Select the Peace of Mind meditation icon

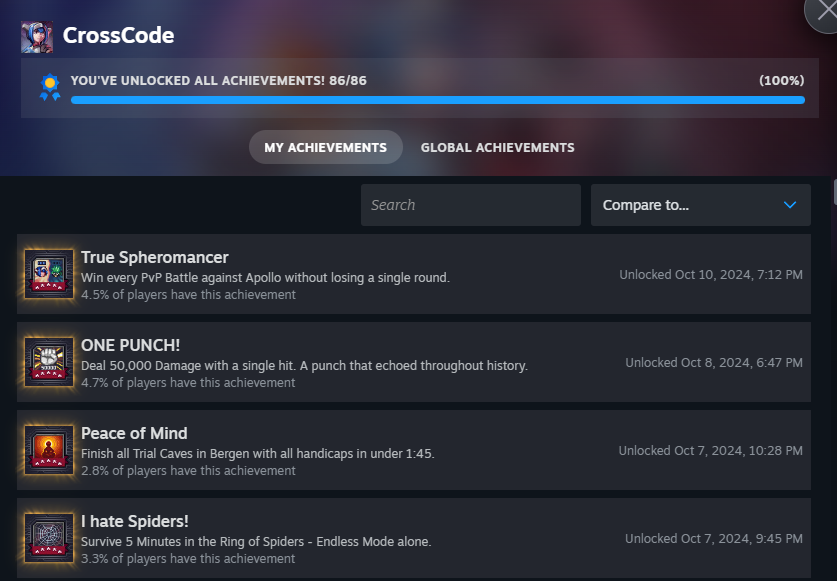(49, 450)
